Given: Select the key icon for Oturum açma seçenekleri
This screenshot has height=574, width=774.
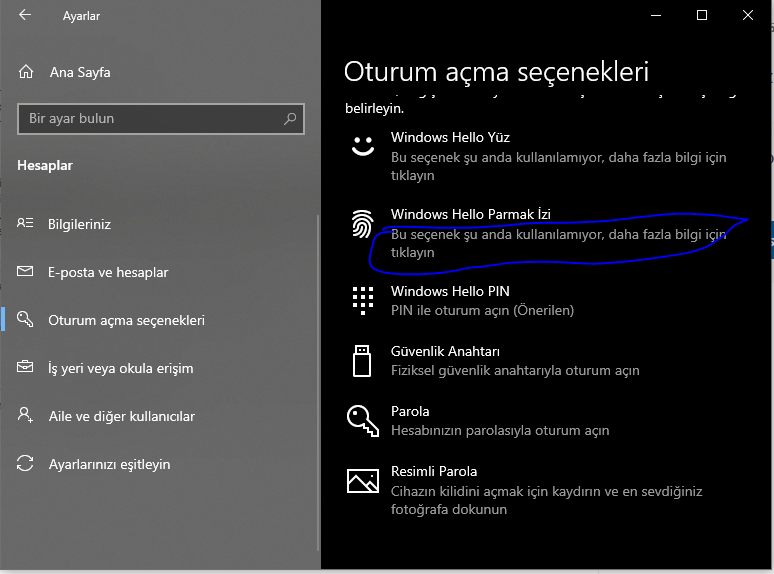Looking at the screenshot, I should pyautogui.click(x=25, y=319).
